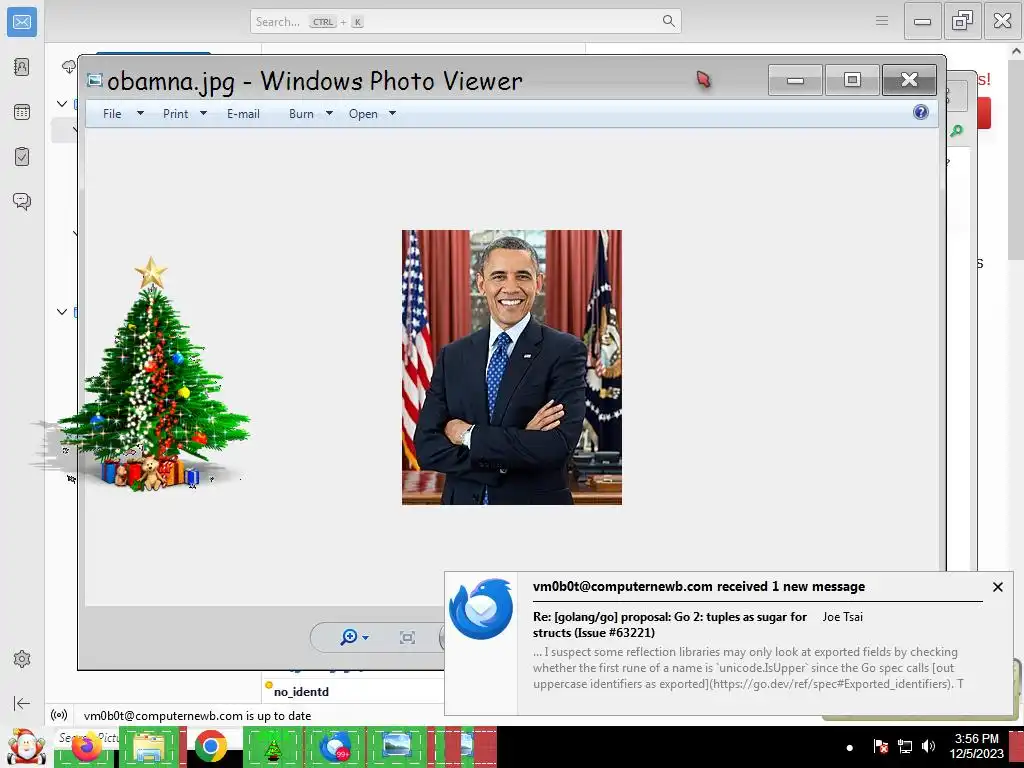Open the Open dropdown arrow in Photo Viewer

392,114
